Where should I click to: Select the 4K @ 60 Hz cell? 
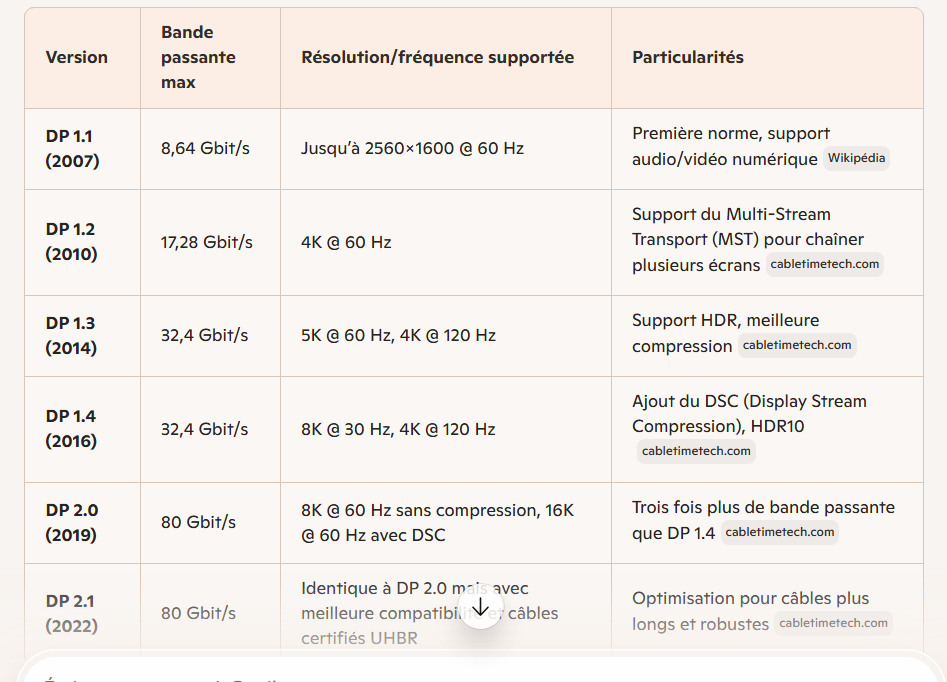coord(346,242)
